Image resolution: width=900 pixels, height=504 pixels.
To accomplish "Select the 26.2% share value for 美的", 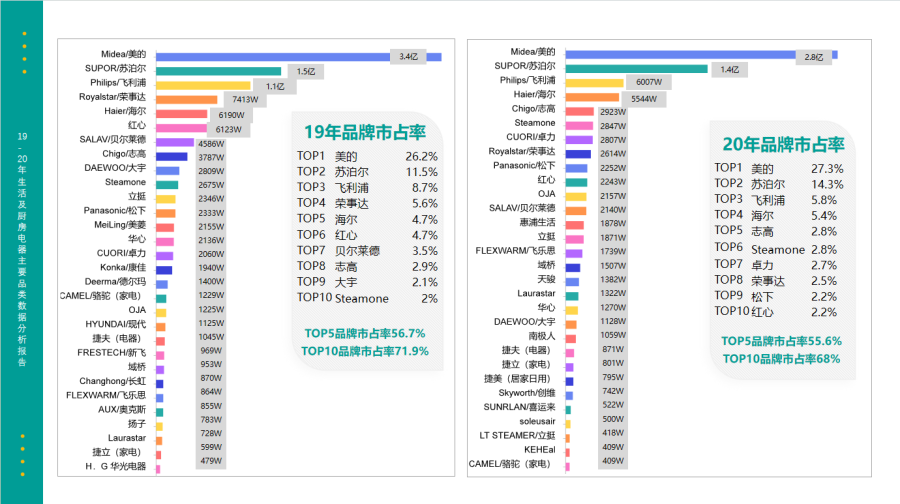I will 421,156.
